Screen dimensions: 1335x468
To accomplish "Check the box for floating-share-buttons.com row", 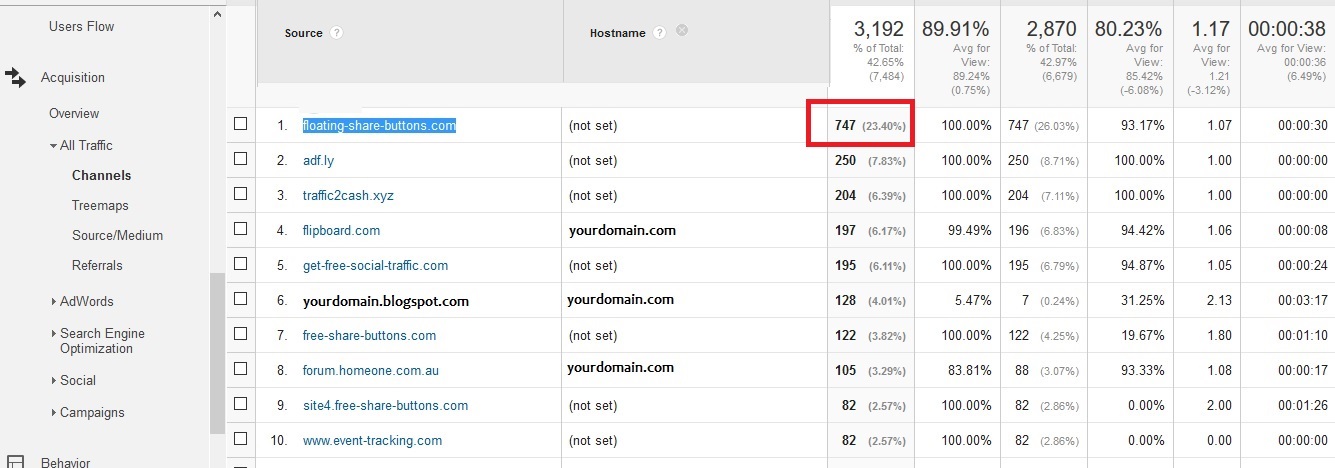I will coord(240,124).
